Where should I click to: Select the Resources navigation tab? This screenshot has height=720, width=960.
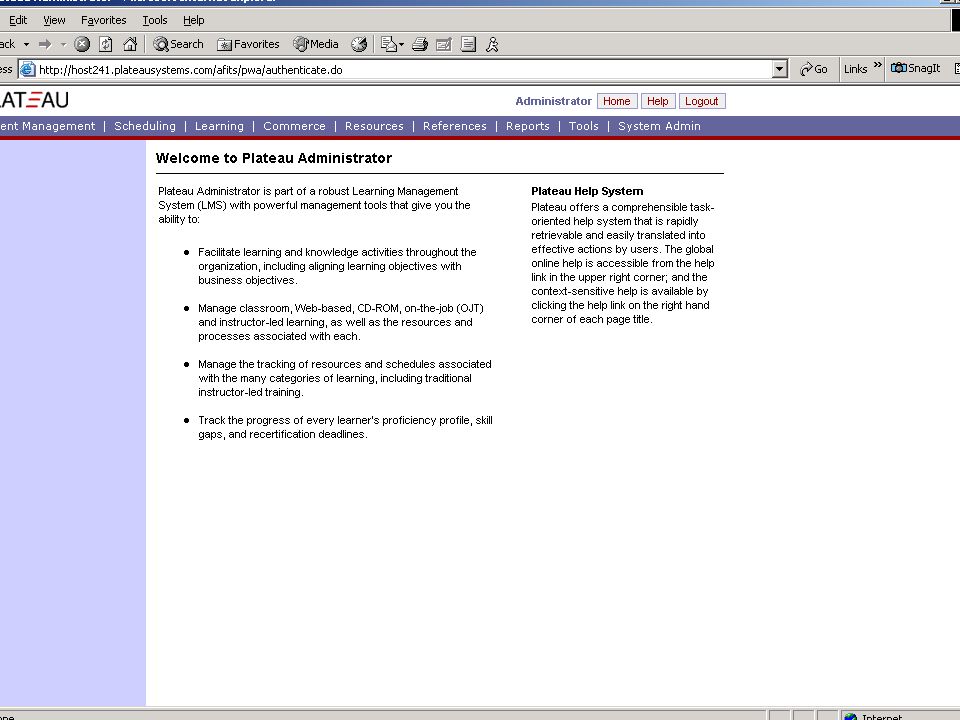(374, 126)
